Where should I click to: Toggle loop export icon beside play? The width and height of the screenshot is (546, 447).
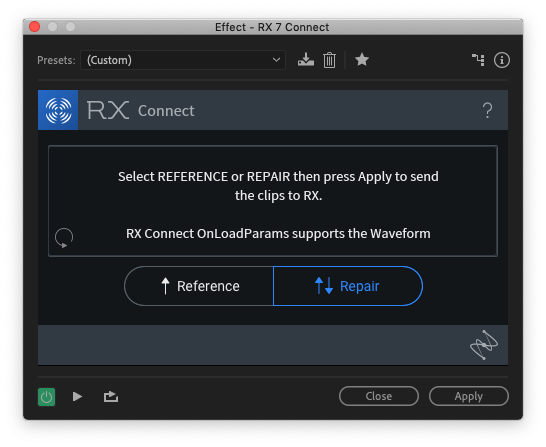(x=111, y=397)
